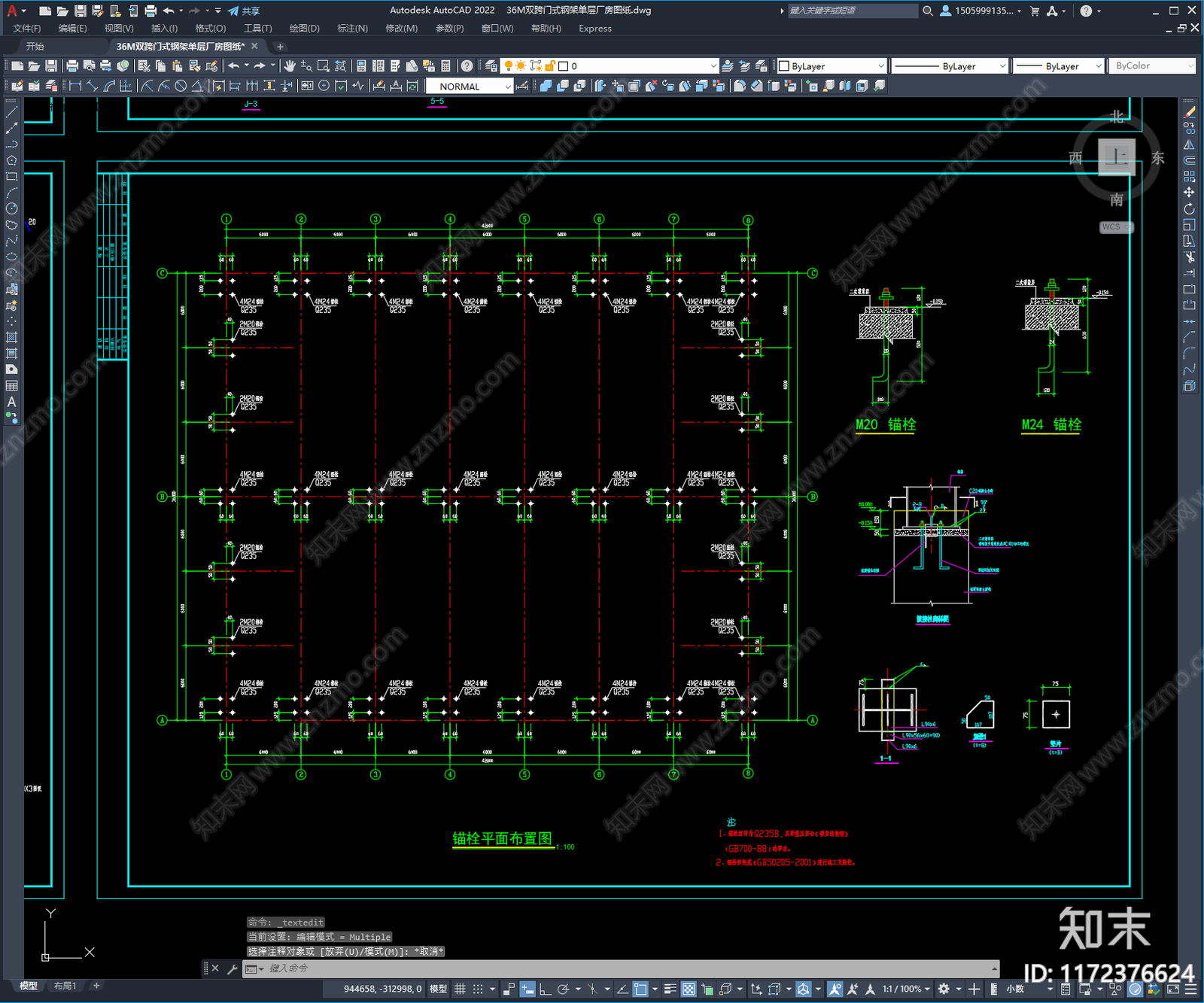Toggle dynamic input in status bar
The width and height of the screenshot is (1204, 1003).
point(528,989)
